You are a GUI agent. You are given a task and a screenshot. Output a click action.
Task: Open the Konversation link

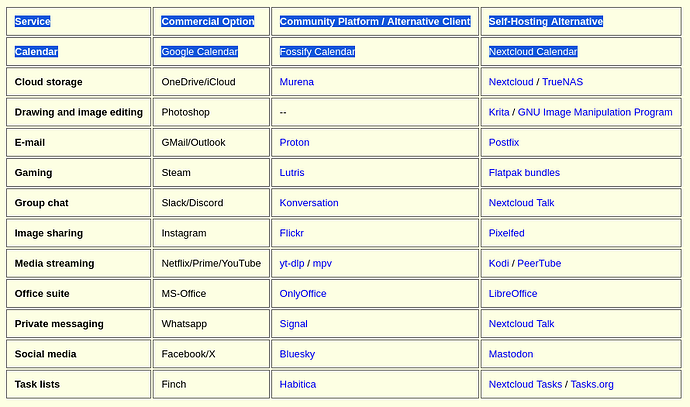309,203
